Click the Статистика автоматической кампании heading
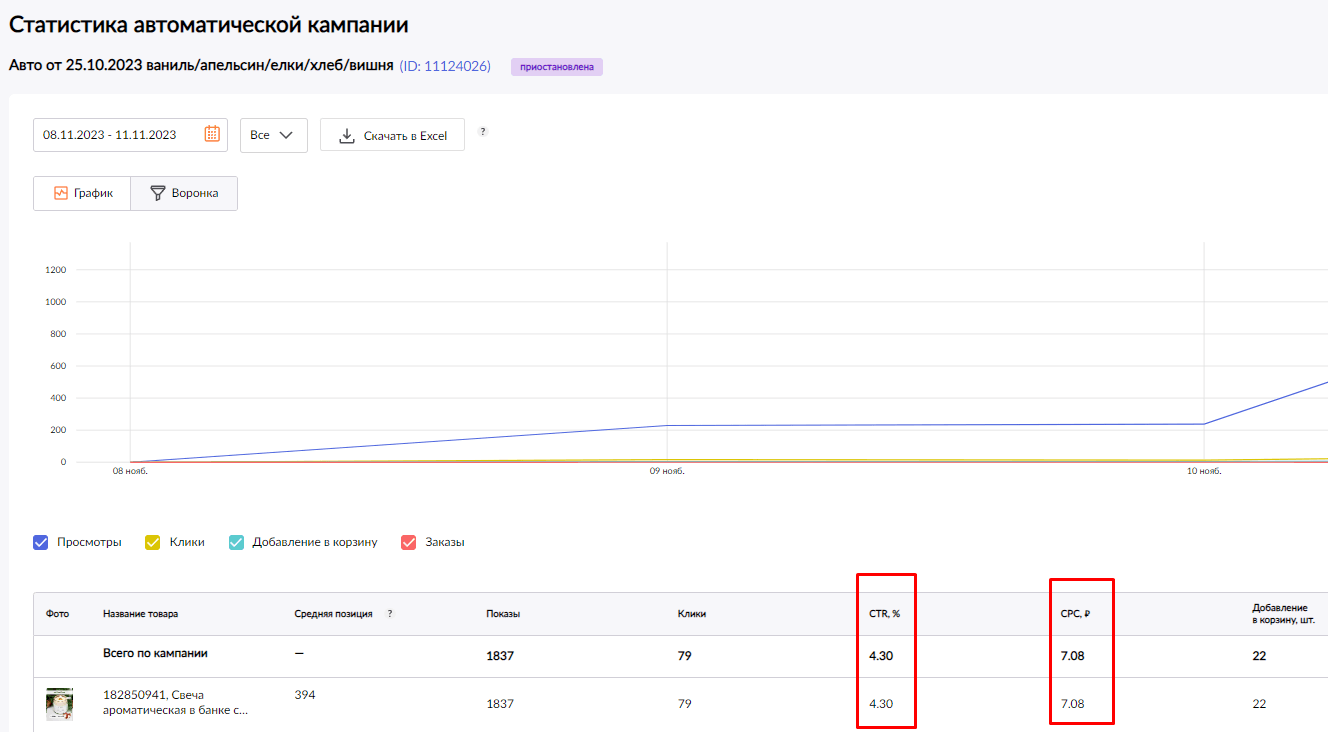 coord(209,25)
